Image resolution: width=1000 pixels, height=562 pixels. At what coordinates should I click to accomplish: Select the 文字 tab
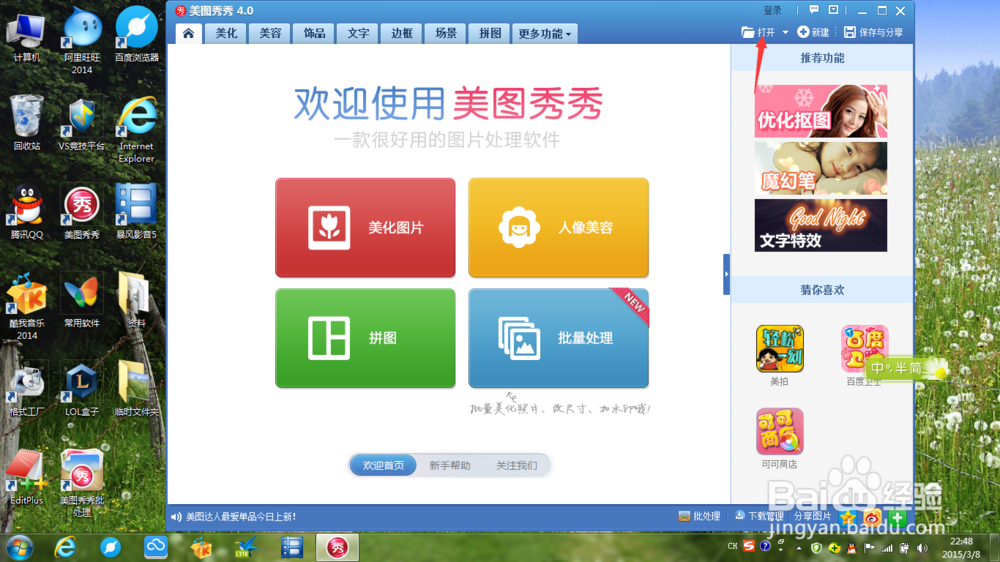pyautogui.click(x=358, y=33)
